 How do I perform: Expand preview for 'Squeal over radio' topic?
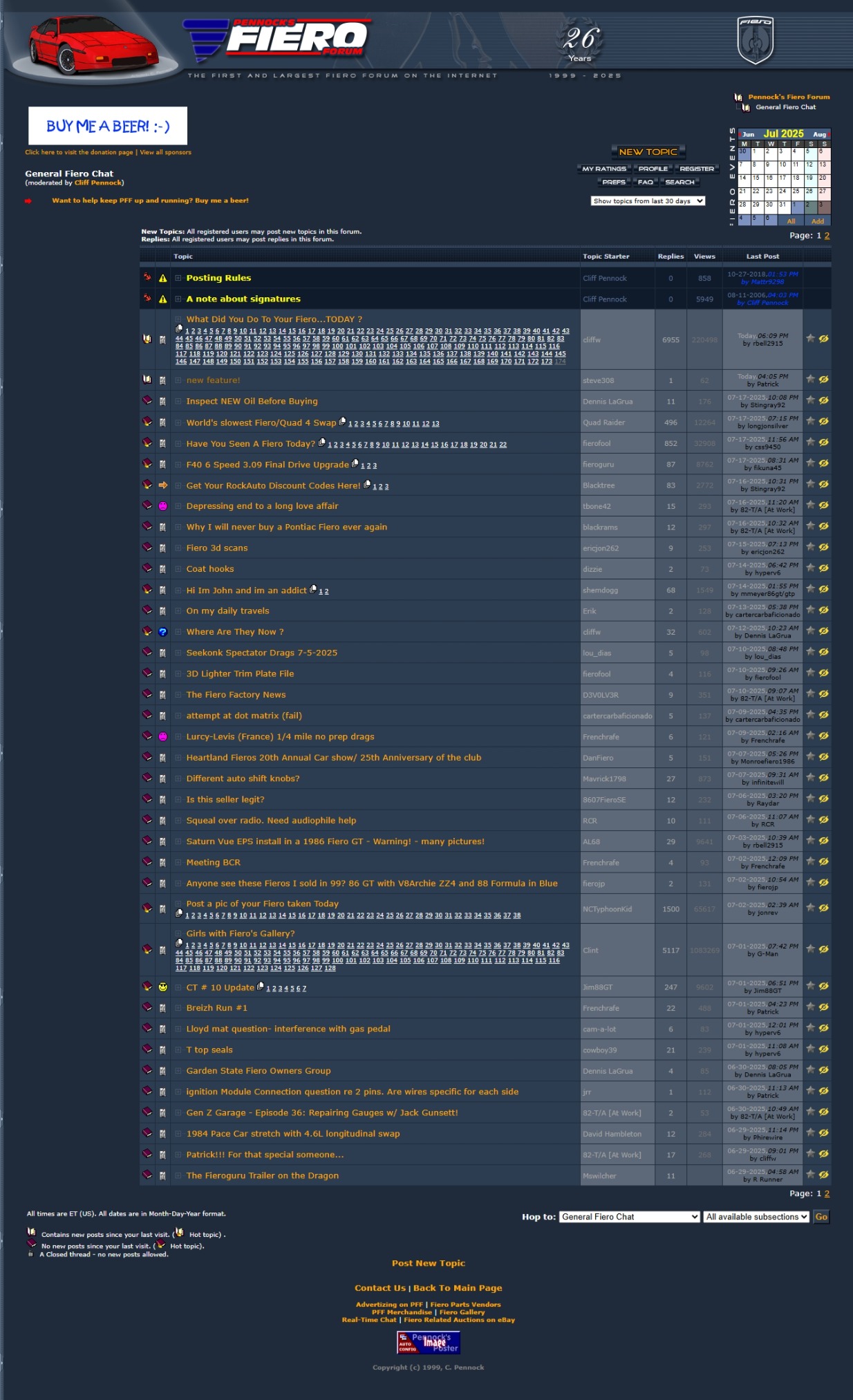(x=178, y=821)
